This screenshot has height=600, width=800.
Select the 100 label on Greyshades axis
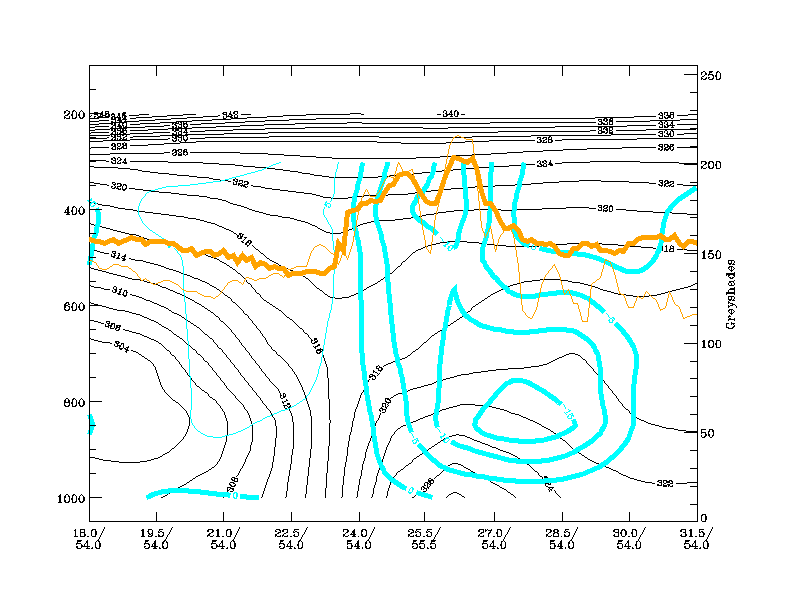pyautogui.click(x=710, y=344)
